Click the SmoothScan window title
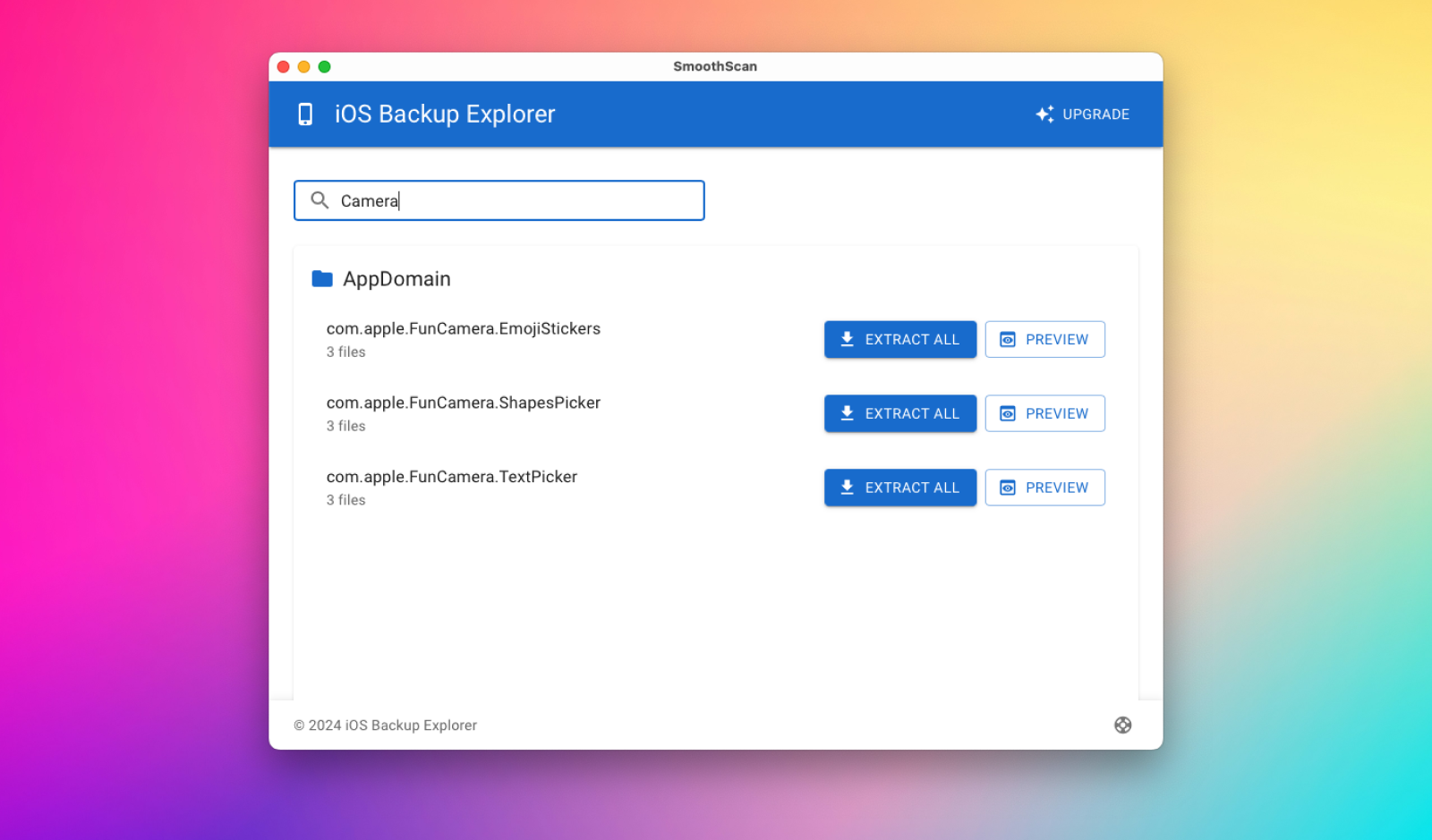This screenshot has width=1432, height=840. pyautogui.click(x=715, y=67)
